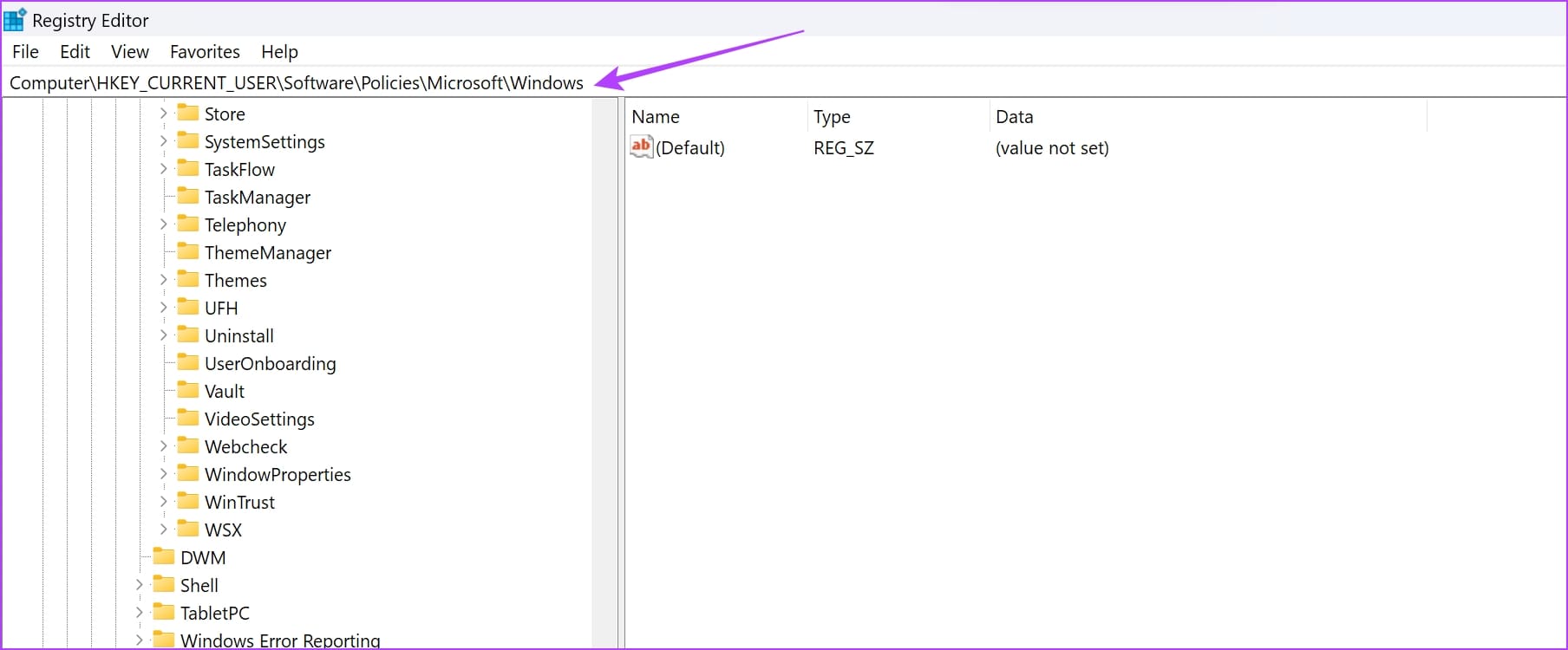The width and height of the screenshot is (1568, 650).
Task: Expand the Store key
Action: pyautogui.click(x=163, y=114)
